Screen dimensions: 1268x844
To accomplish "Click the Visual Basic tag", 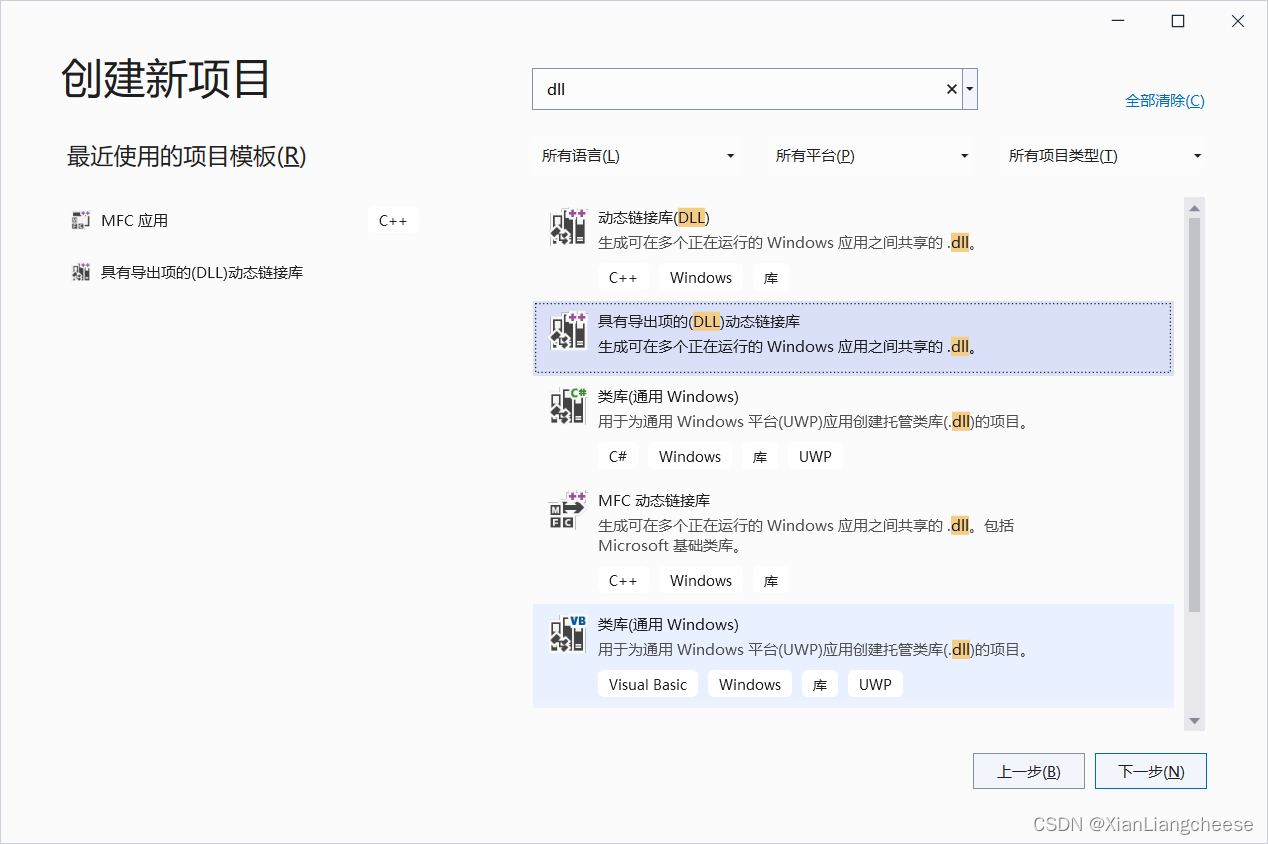I will (648, 685).
